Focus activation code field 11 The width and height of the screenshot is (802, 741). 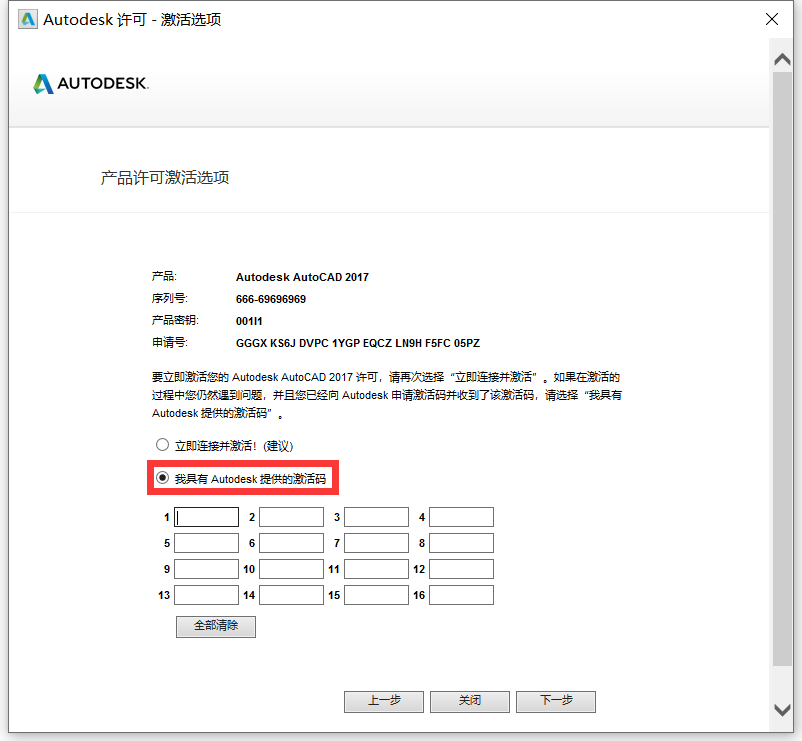tap(376, 569)
